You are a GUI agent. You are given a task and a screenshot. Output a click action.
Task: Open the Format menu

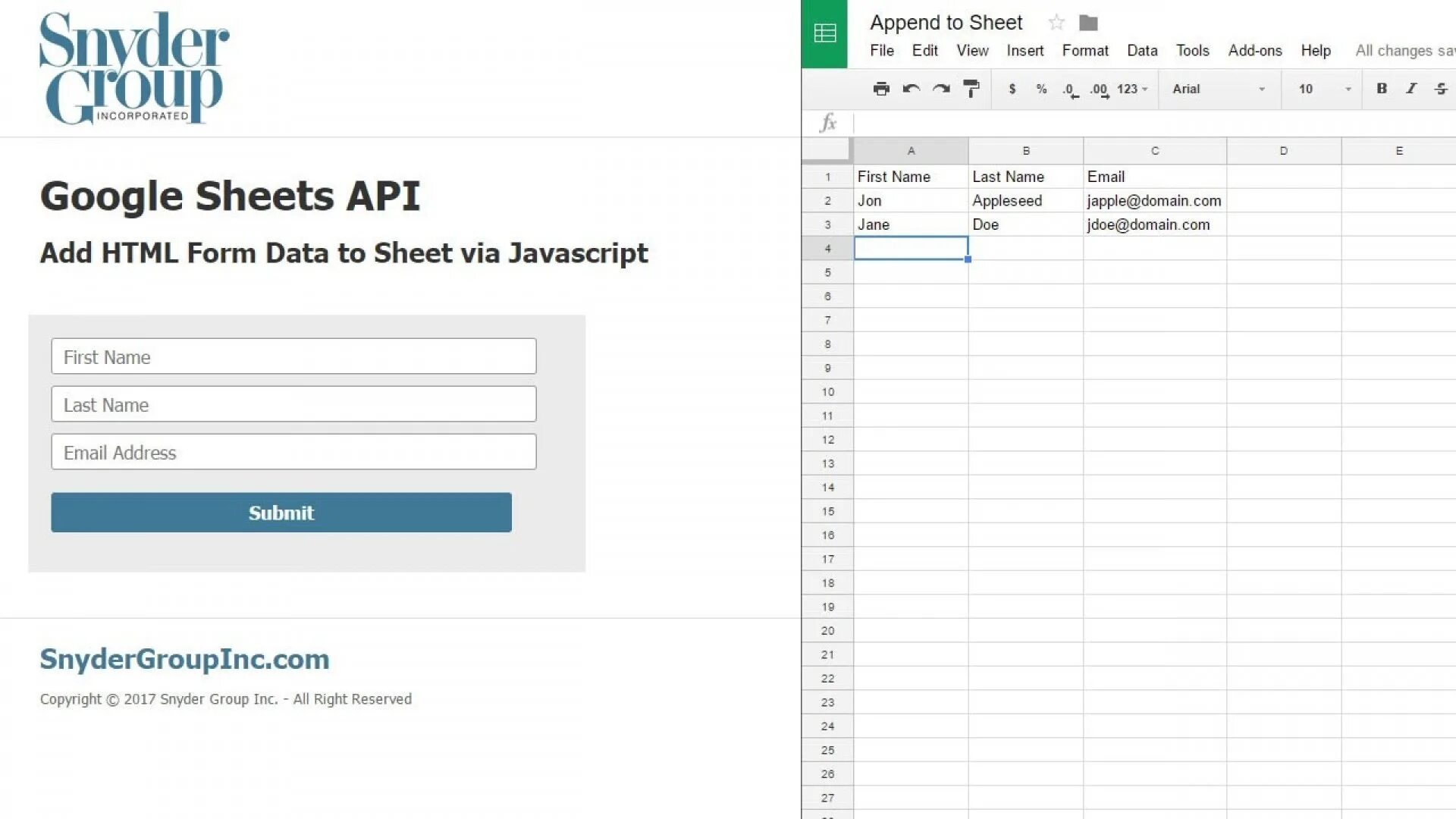click(x=1085, y=51)
